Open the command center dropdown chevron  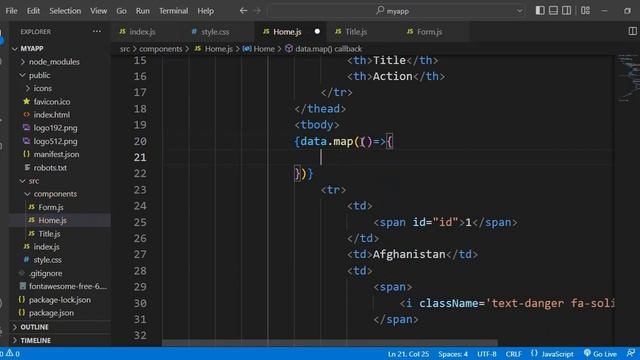[519, 11]
